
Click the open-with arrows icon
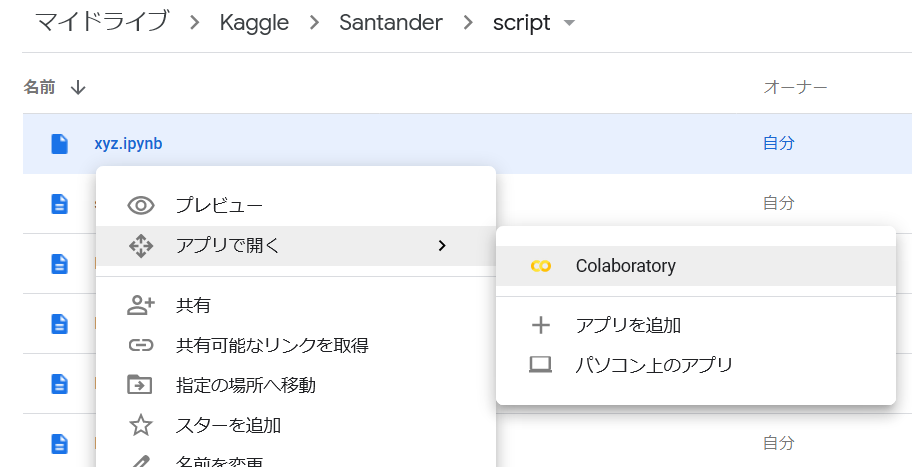tap(141, 245)
